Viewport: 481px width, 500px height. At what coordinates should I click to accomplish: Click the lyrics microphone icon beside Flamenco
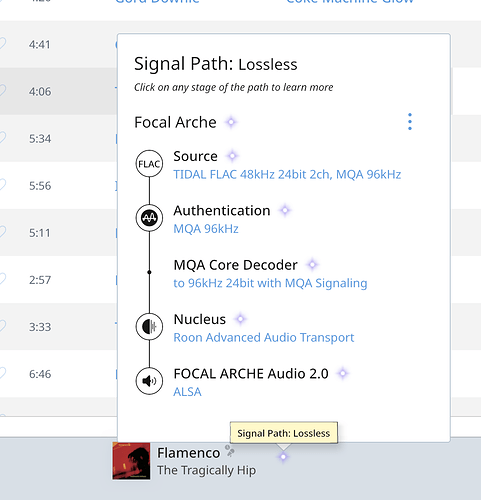pos(229,451)
